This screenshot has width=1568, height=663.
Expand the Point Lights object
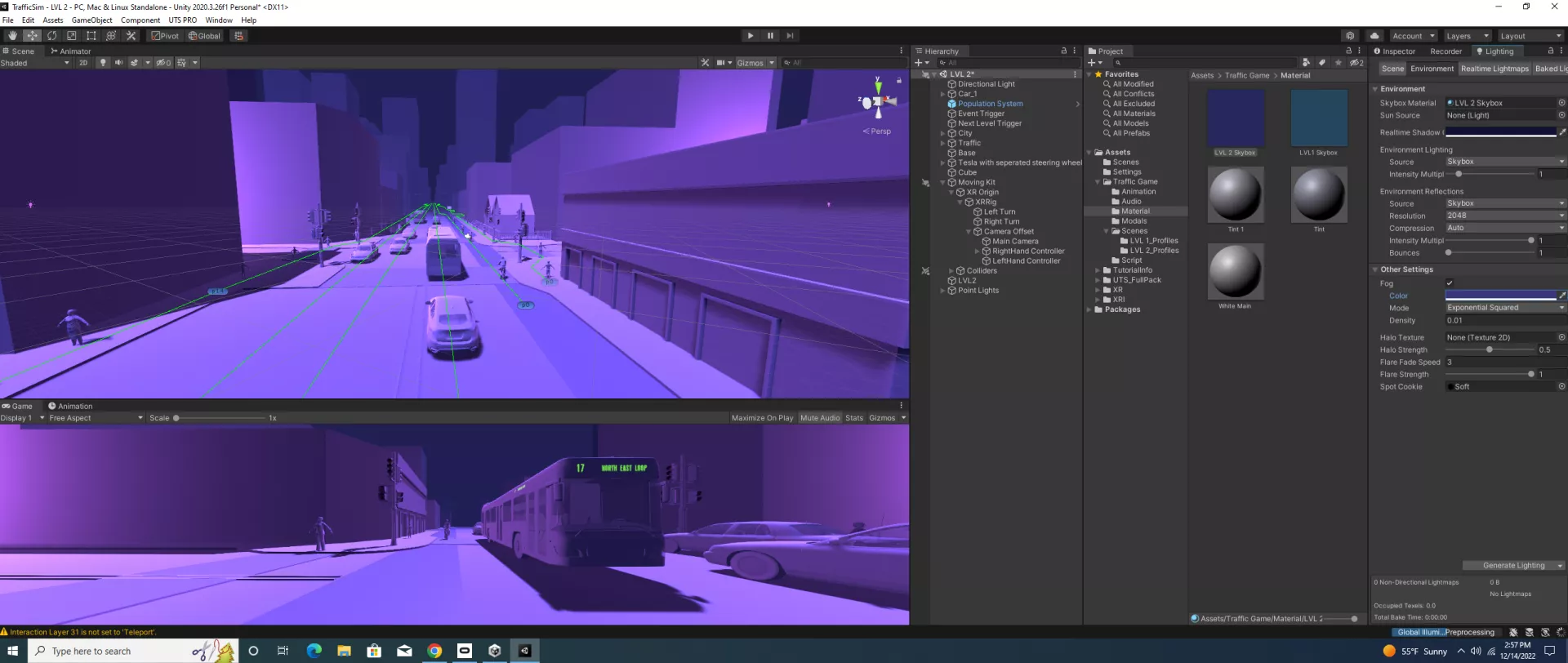point(942,291)
